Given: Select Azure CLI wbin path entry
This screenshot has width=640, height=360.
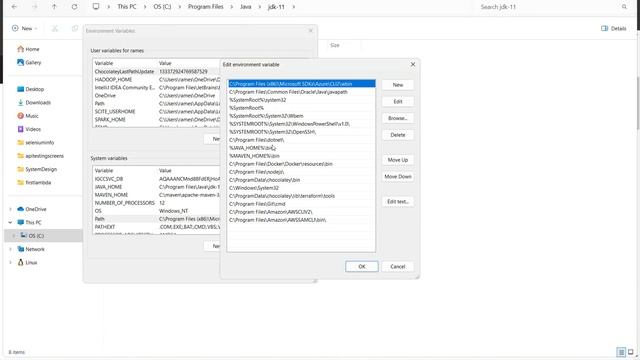Looking at the screenshot, I should point(301,84).
